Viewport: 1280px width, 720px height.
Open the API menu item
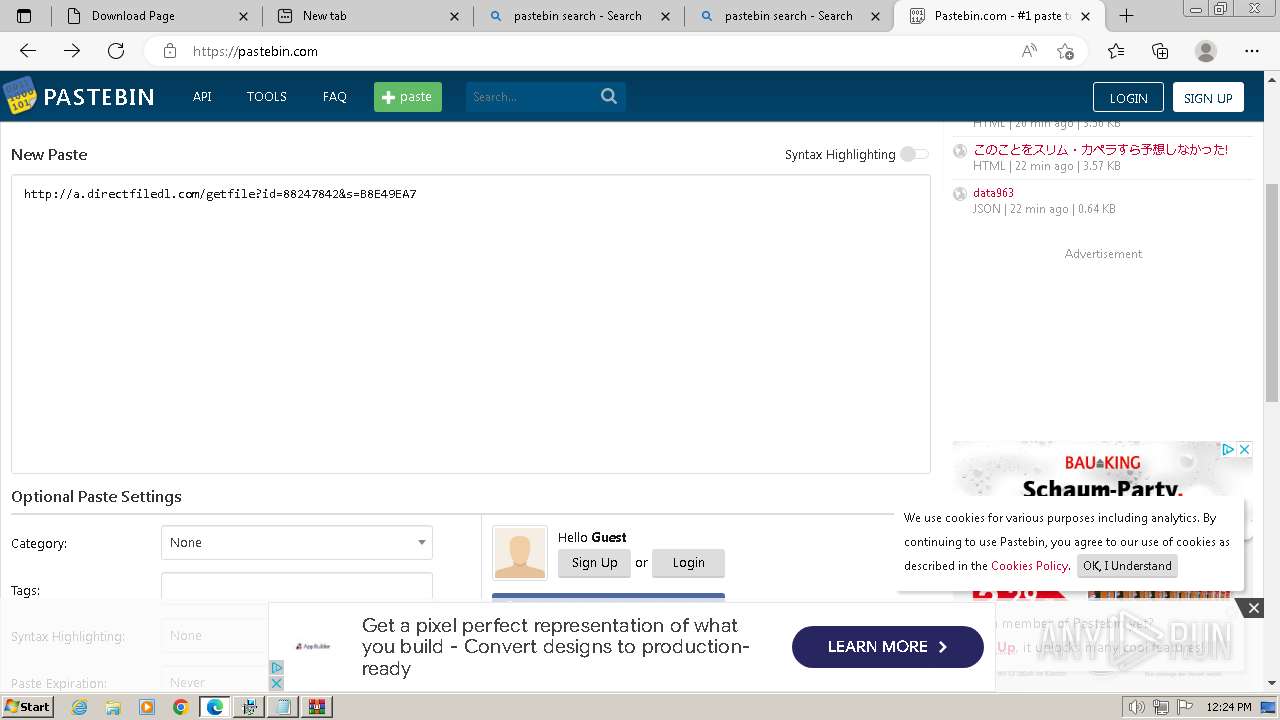(x=202, y=97)
